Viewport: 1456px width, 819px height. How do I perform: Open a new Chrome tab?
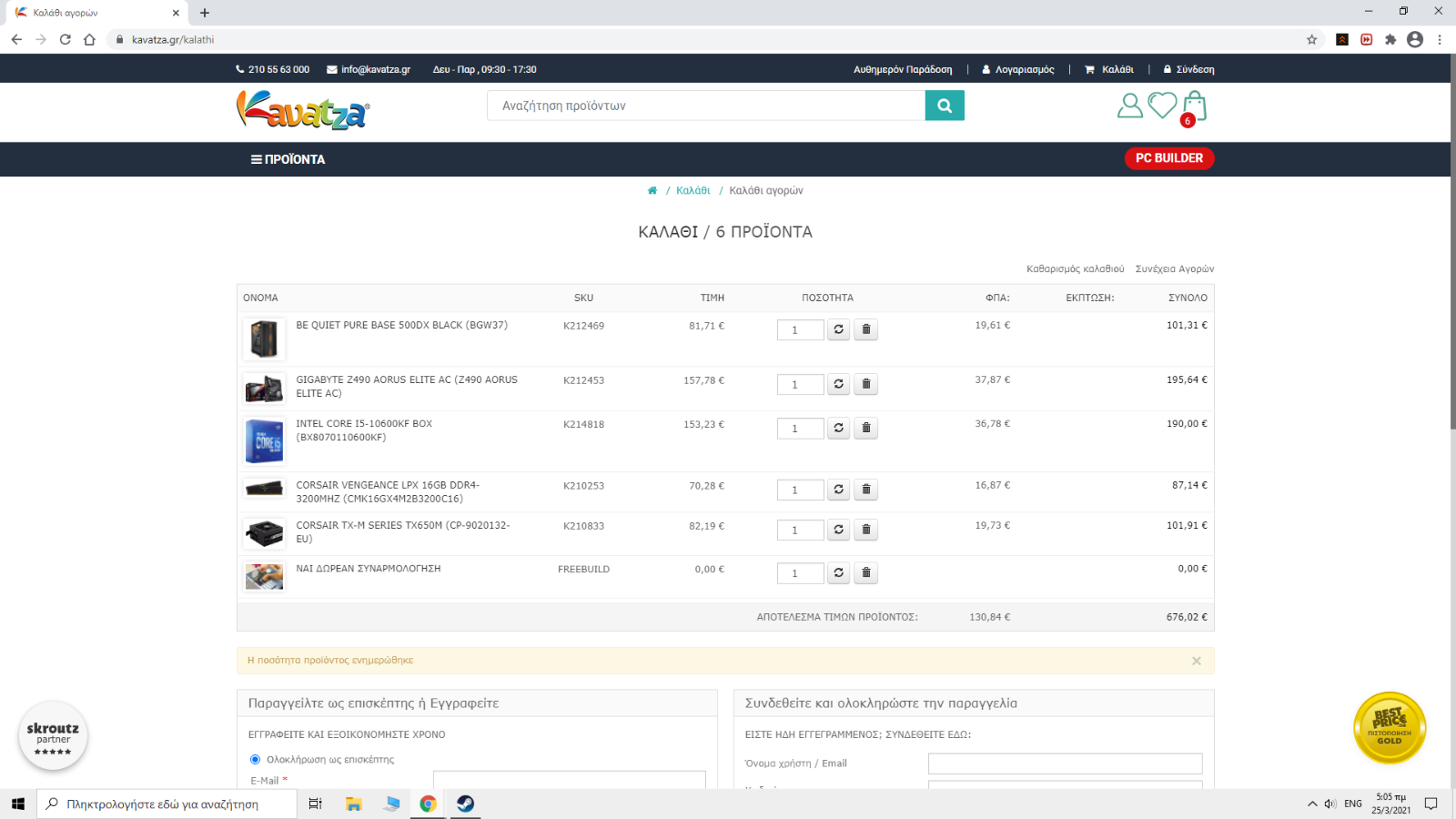(205, 13)
